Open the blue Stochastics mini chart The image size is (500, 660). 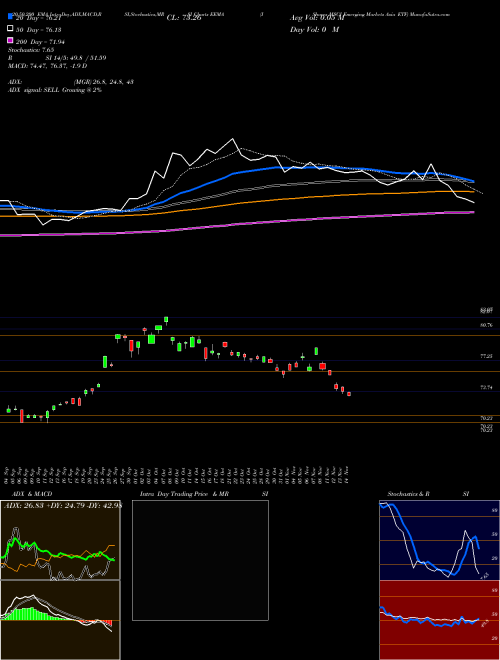tap(439, 540)
